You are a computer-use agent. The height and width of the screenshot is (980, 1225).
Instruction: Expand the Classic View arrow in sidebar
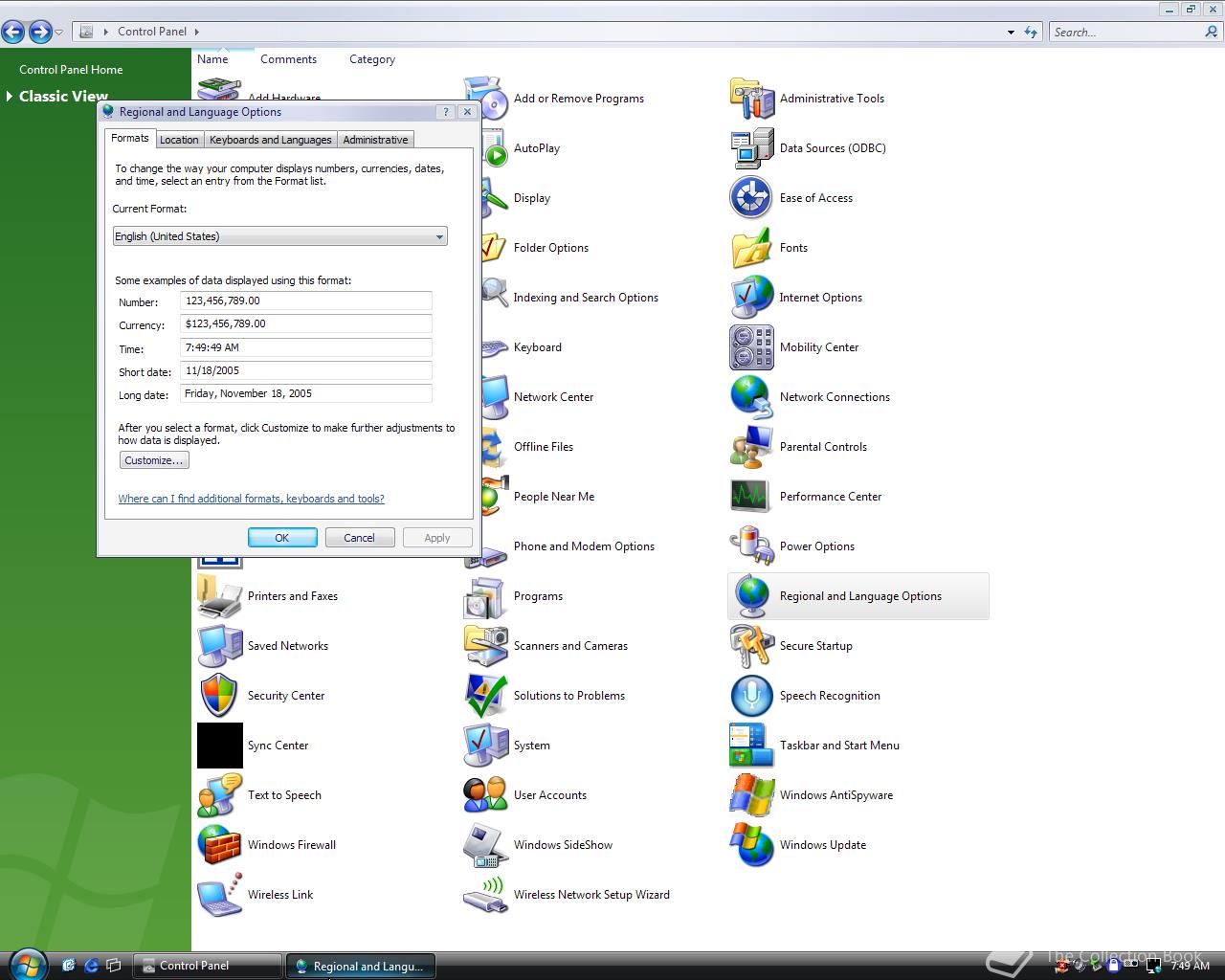click(10, 96)
